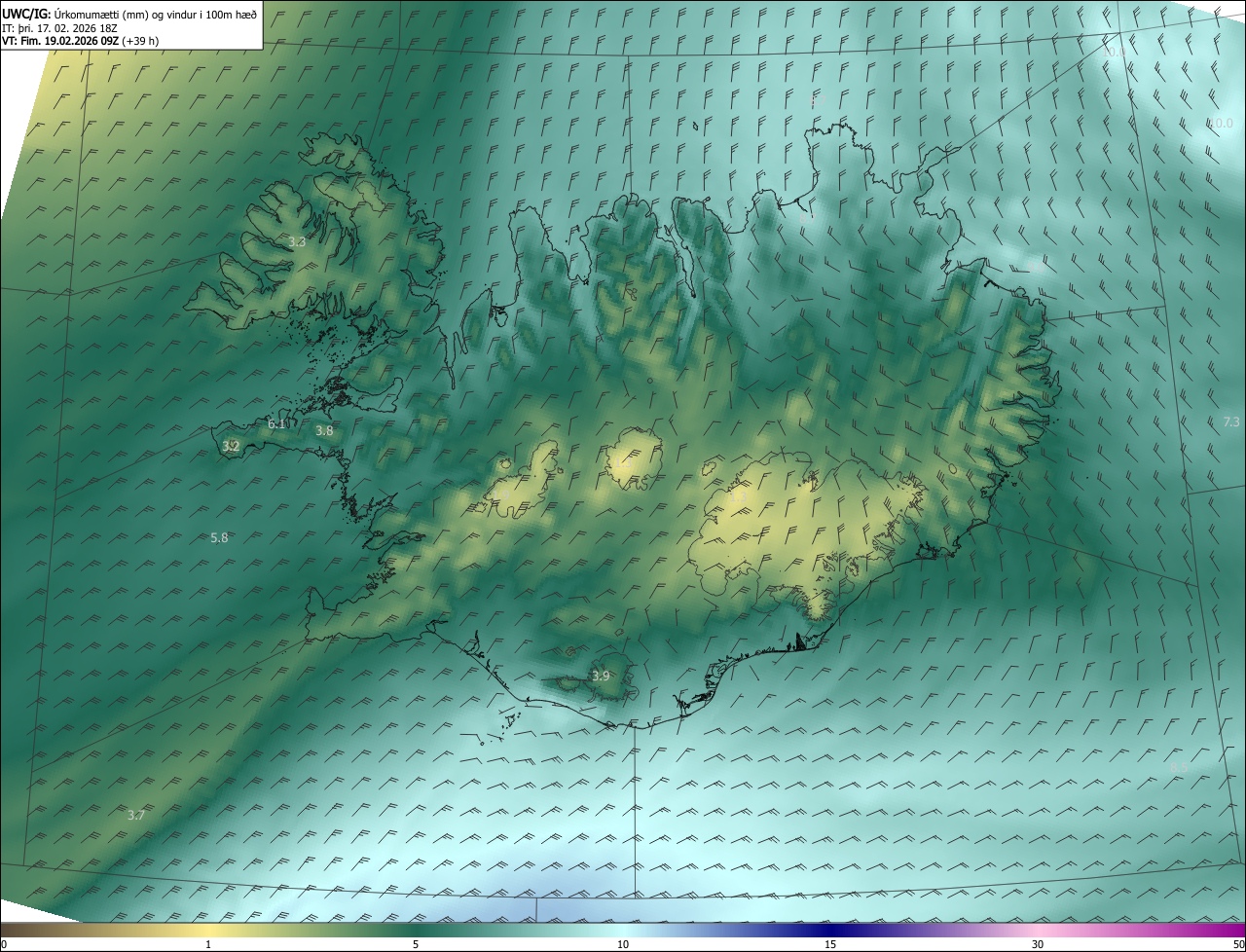Pick the pale yellow band of the colour bar
This screenshot has width=1246, height=952.
coord(208,930)
